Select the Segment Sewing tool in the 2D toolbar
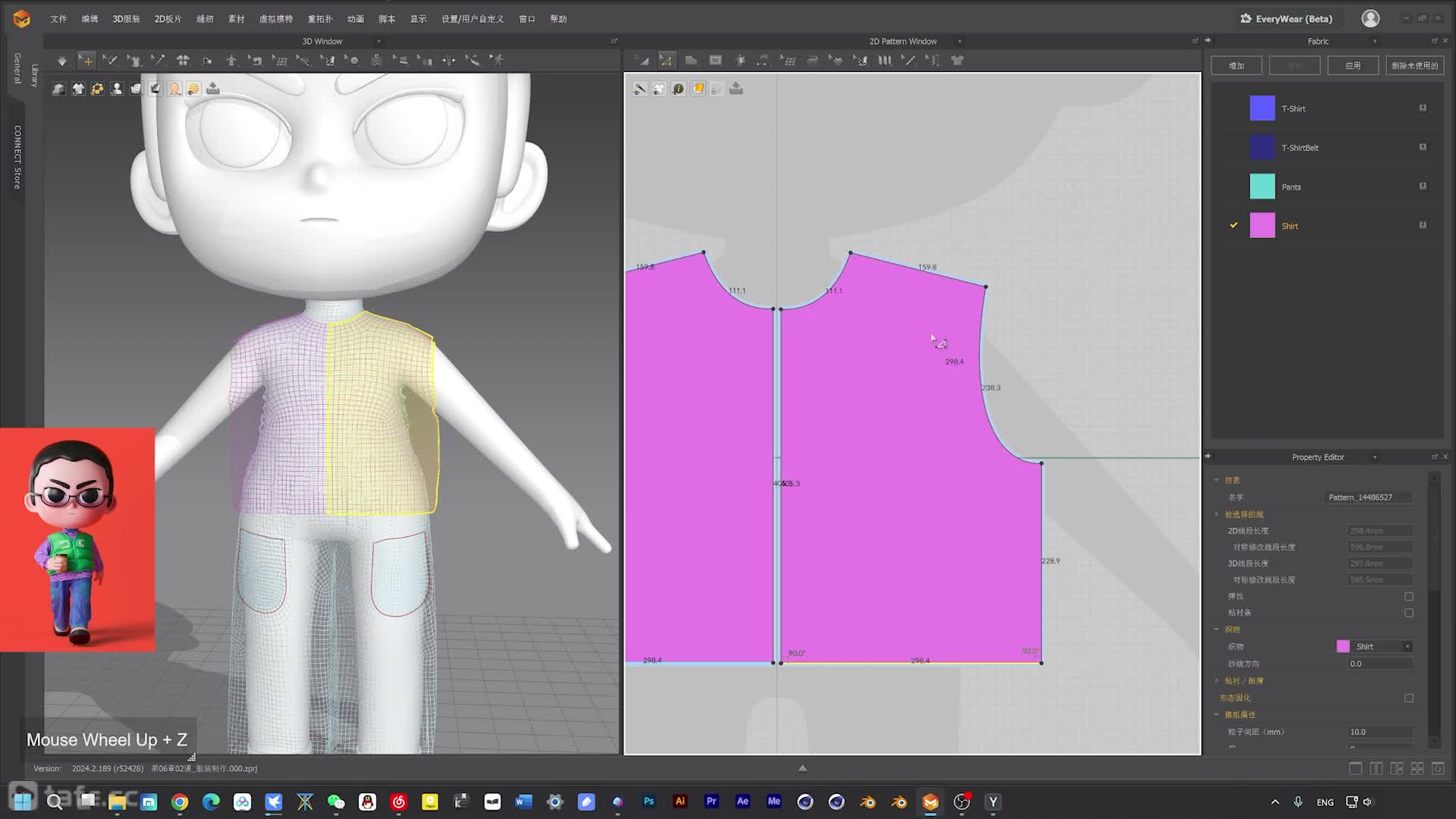This screenshot has height=819, width=1456. pyautogui.click(x=908, y=61)
